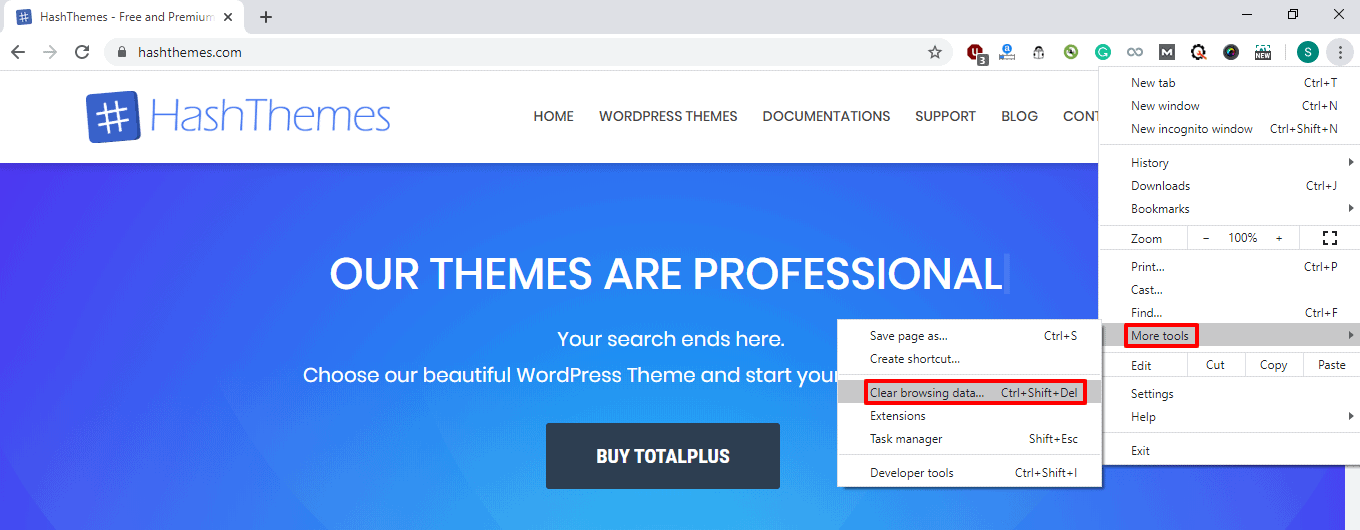
Task: Open Developer tools from submenu
Action: (969, 473)
